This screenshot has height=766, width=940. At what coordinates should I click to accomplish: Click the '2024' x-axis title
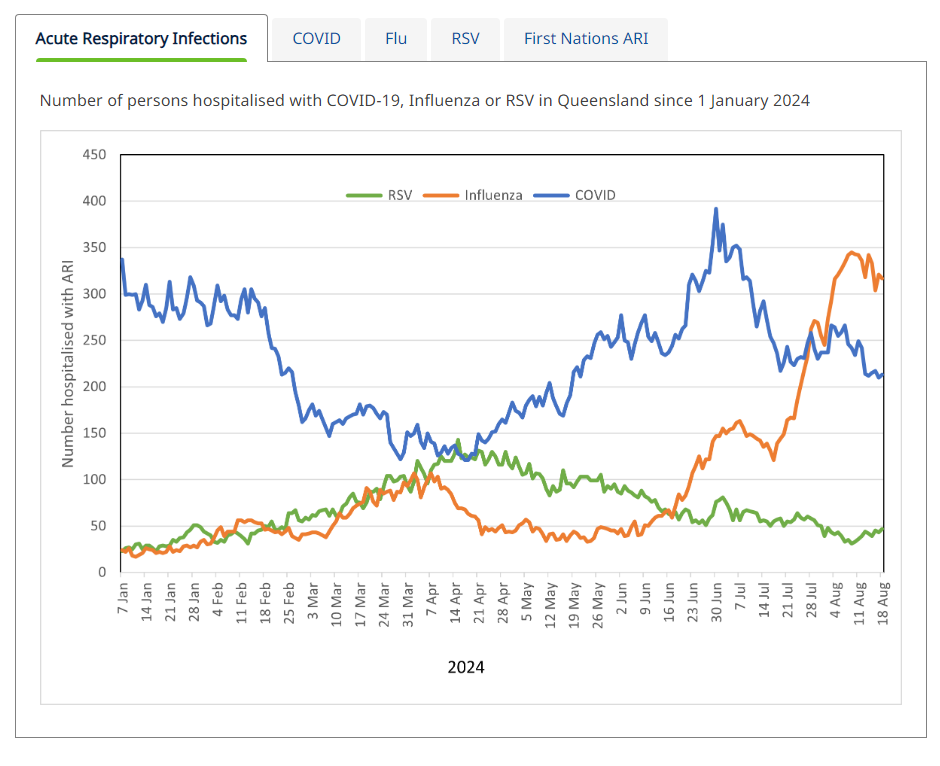coord(466,667)
